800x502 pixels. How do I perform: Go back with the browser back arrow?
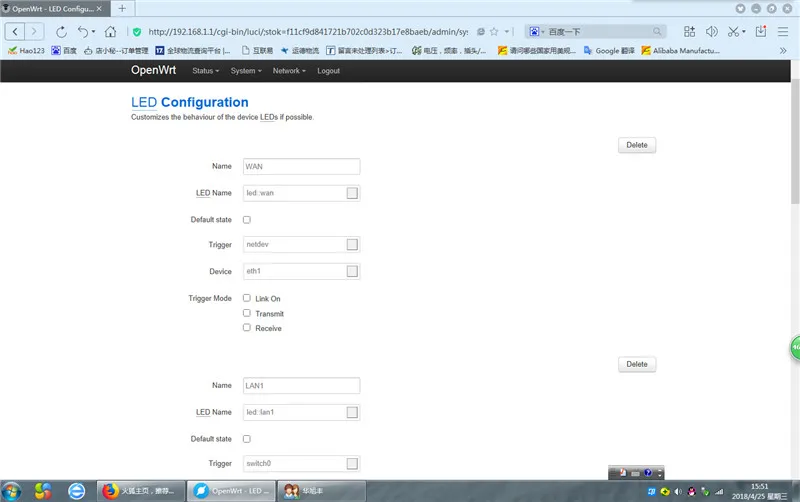pos(15,32)
